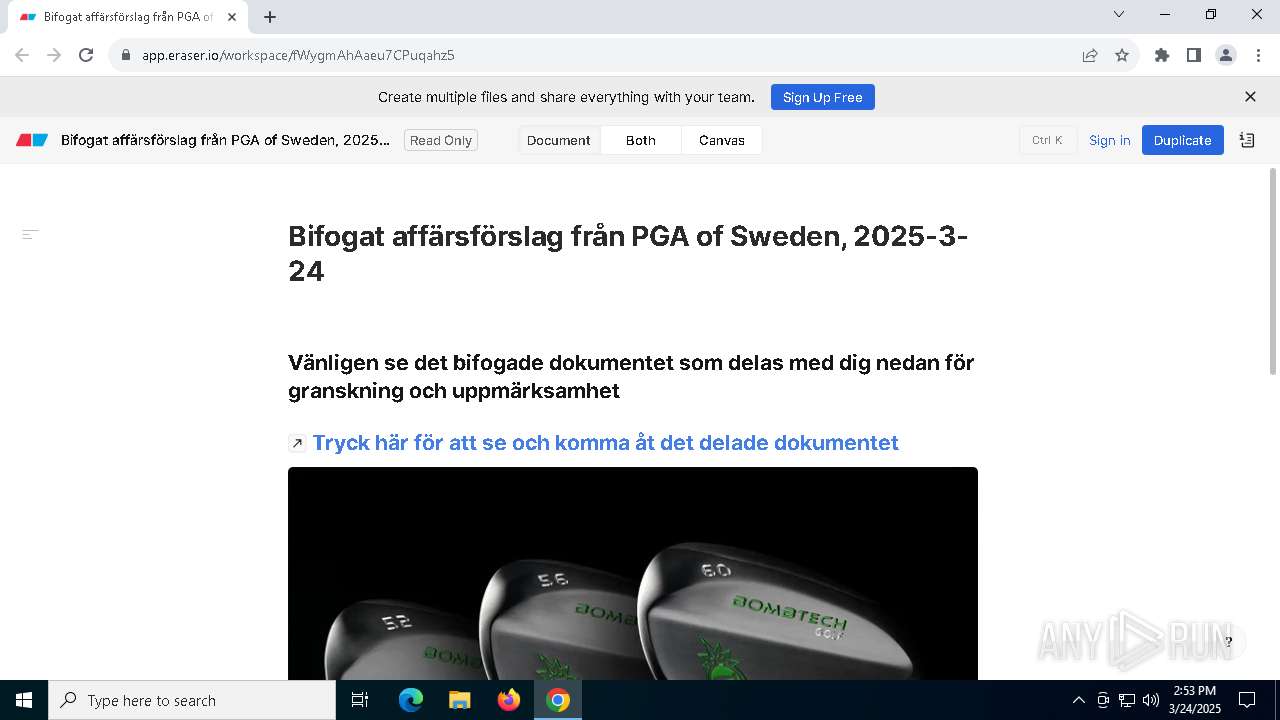Click the Duplicate button
1280x720 pixels.
pyautogui.click(x=1183, y=140)
